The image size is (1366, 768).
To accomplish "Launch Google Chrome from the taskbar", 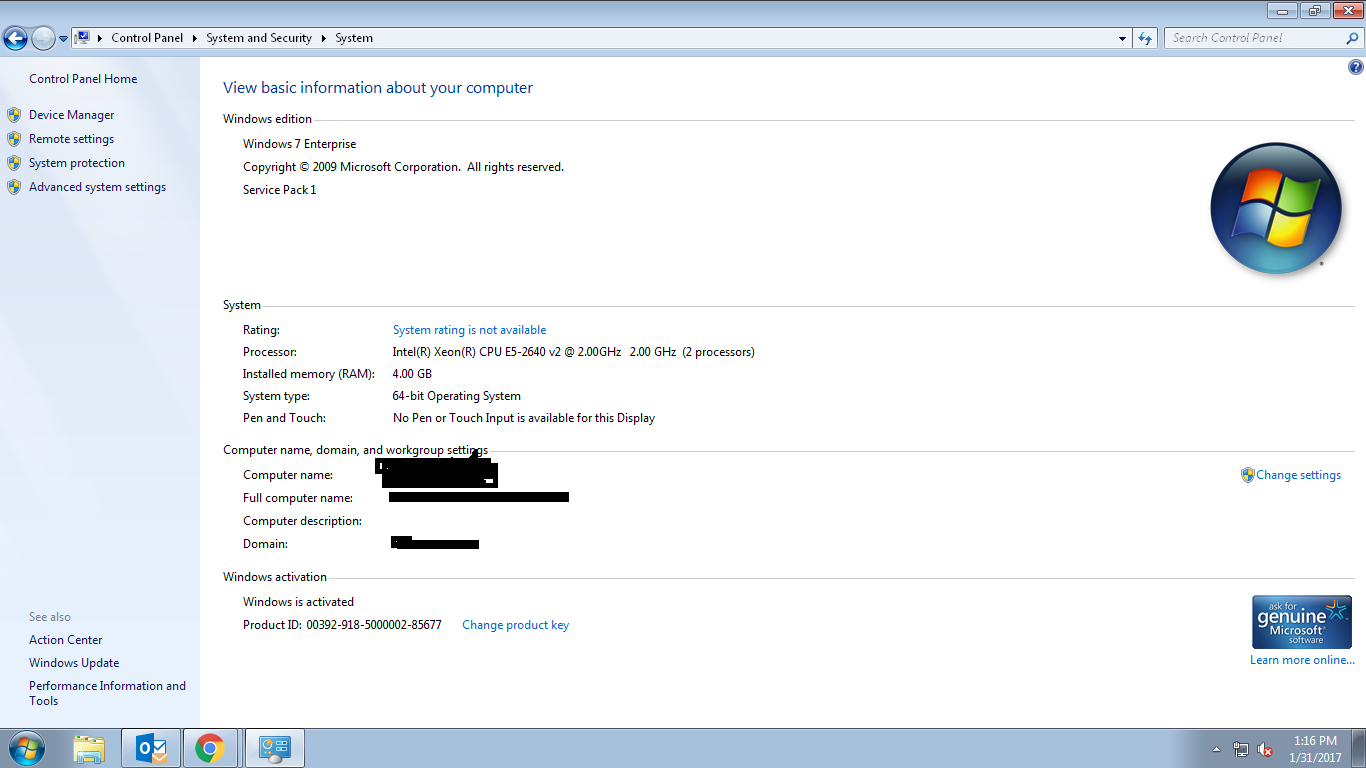I will 209,748.
